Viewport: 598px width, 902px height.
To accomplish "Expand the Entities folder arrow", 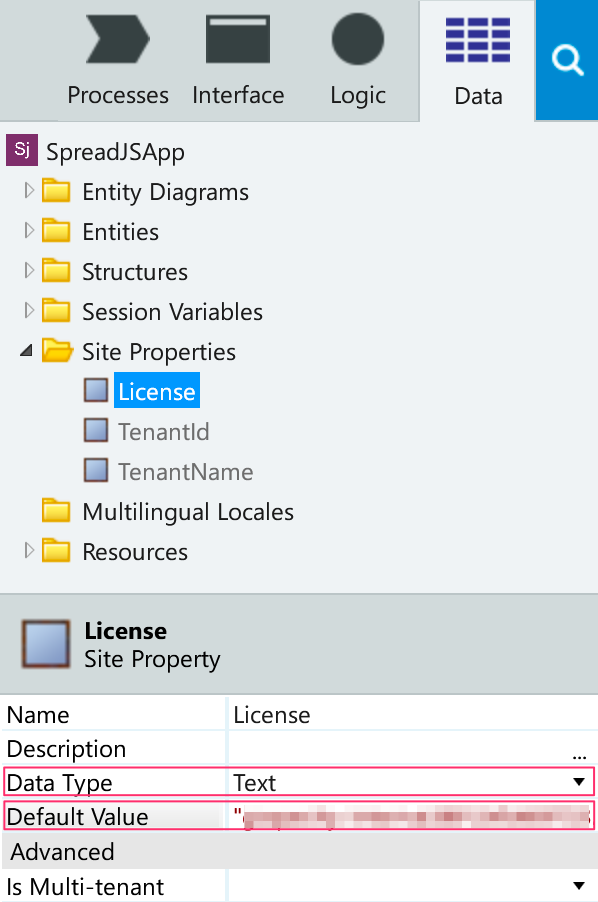I will 29,231.
